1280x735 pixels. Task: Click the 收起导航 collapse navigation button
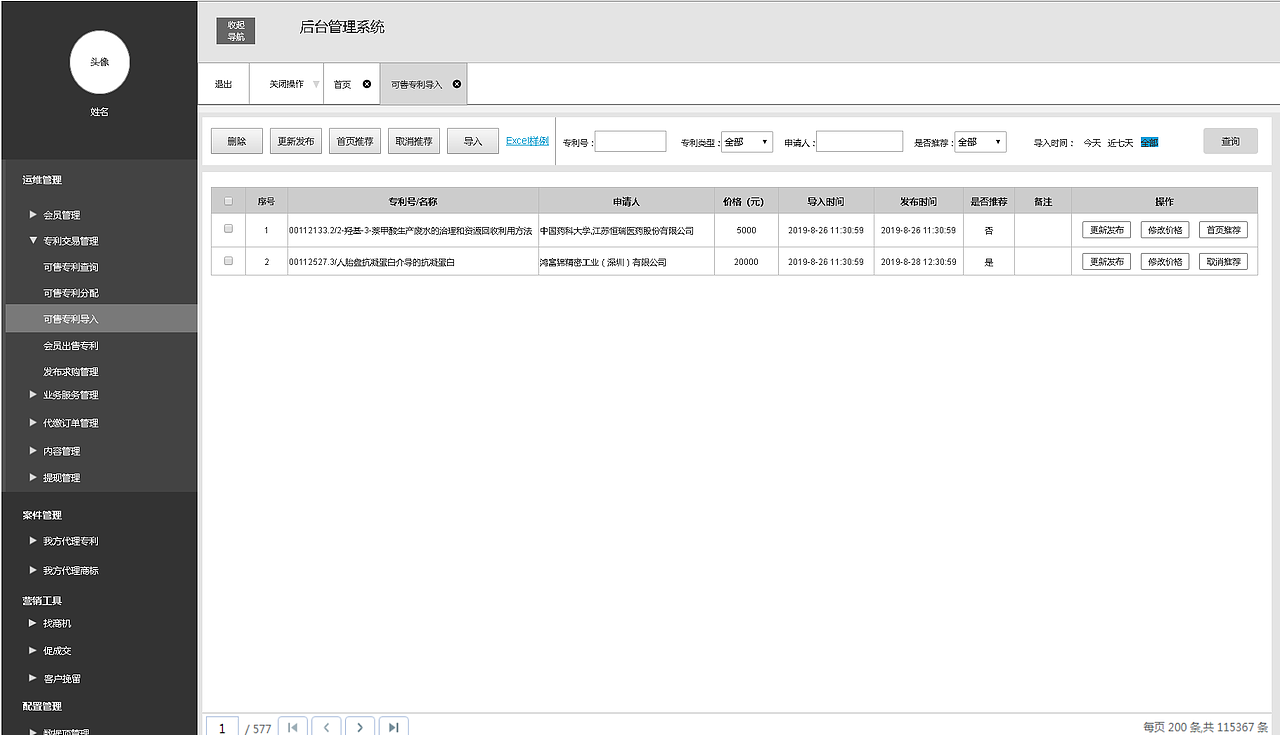236,31
